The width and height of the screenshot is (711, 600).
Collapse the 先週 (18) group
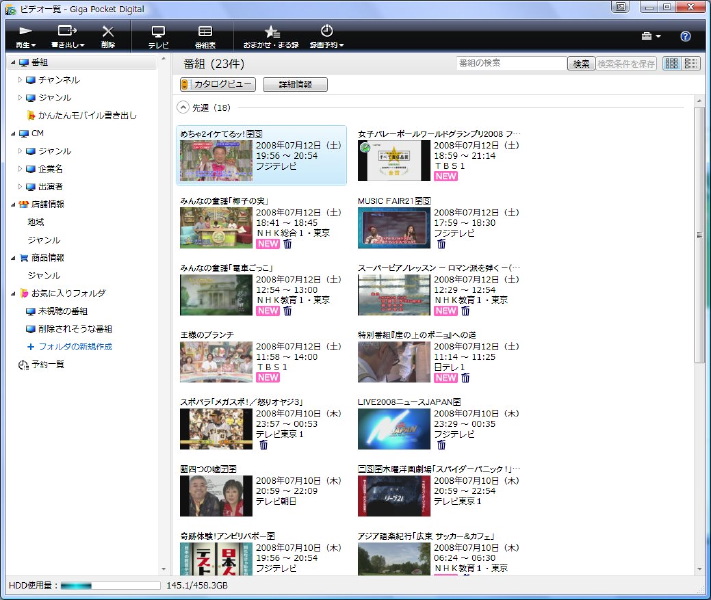tap(183, 107)
